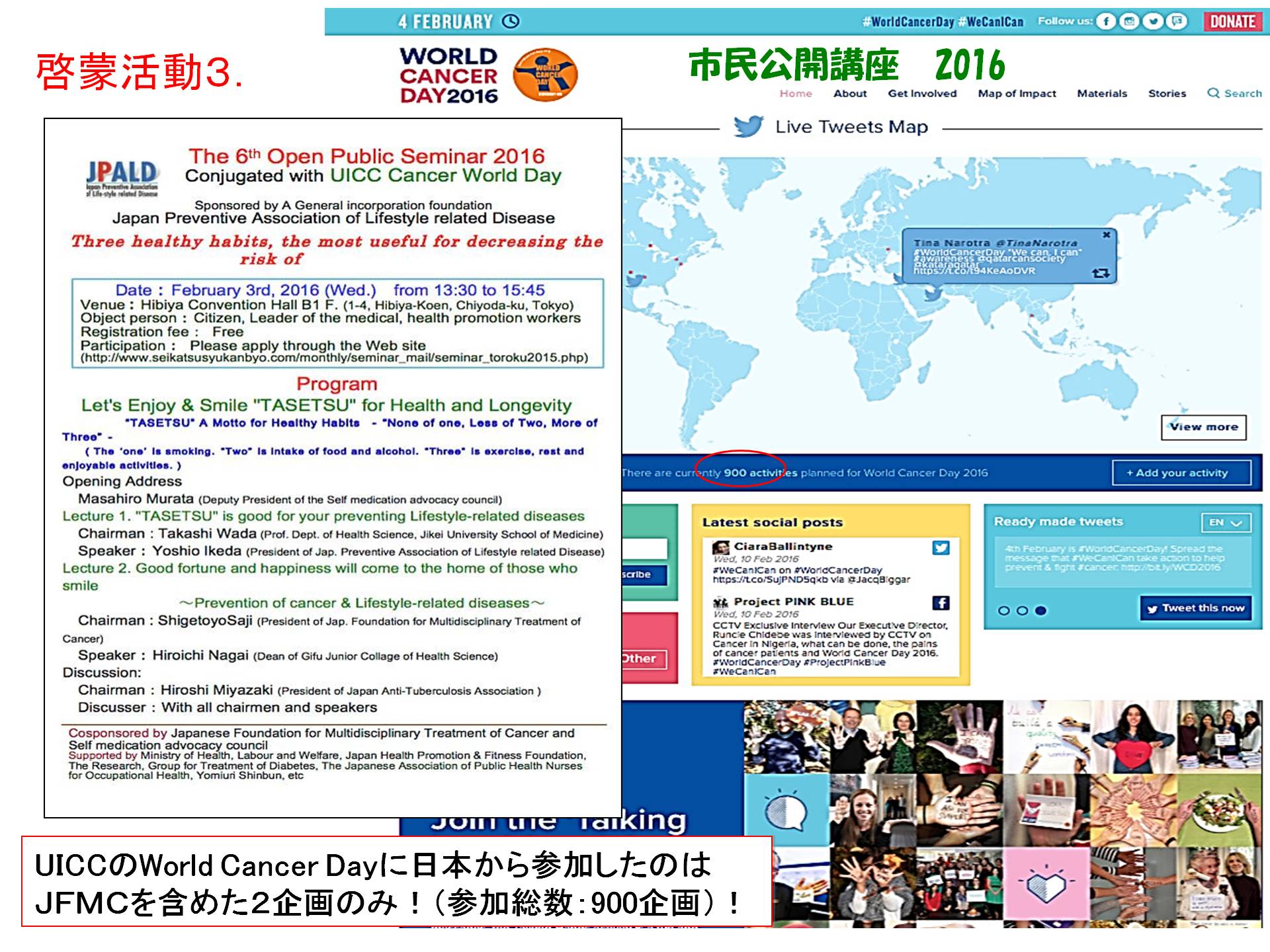Click the search magnifier icon
The image size is (1270, 952).
[x=1213, y=93]
